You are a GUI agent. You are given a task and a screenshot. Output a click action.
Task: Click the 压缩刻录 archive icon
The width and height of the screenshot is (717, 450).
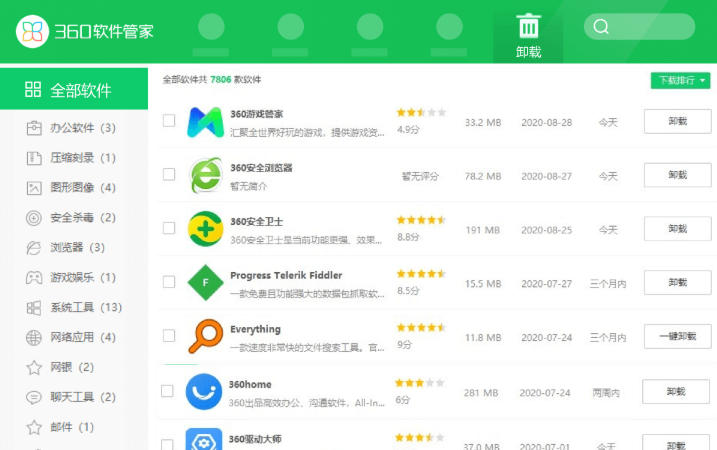34,158
